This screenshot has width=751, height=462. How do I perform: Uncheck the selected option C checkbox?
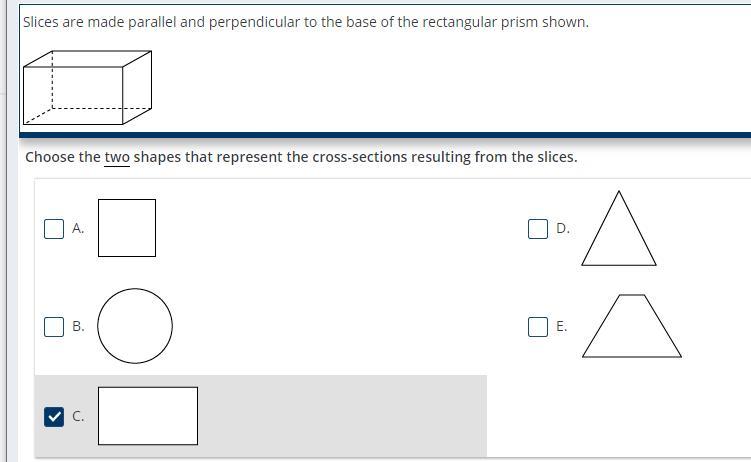[54, 417]
